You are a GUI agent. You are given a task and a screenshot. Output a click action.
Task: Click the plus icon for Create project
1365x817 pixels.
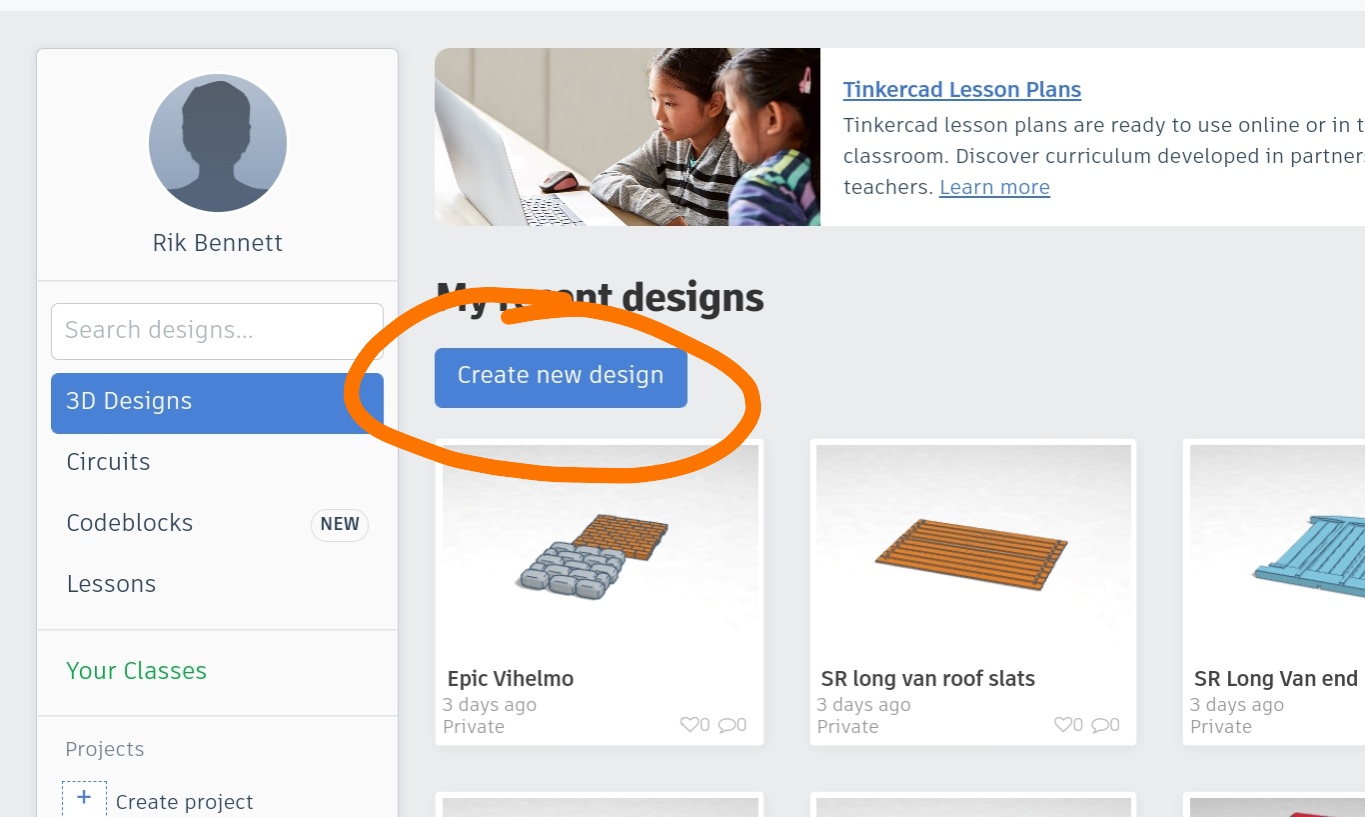84,798
